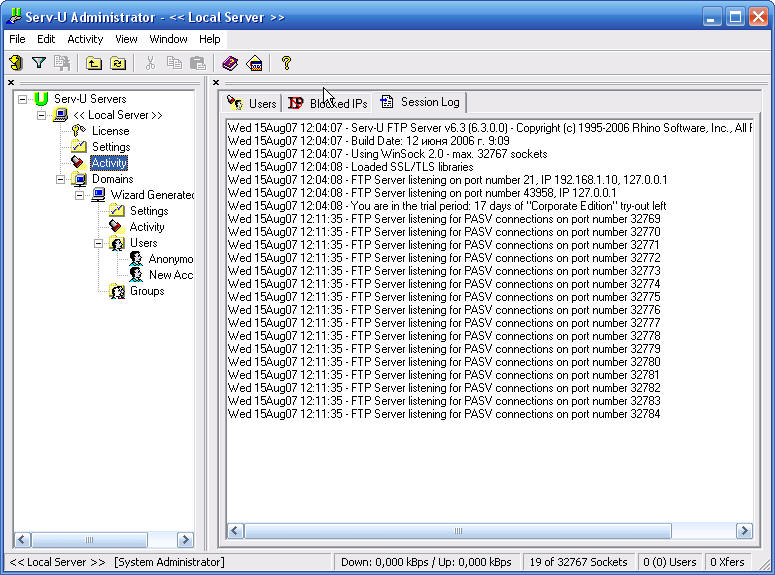Close the left tree pane

pos(11,83)
